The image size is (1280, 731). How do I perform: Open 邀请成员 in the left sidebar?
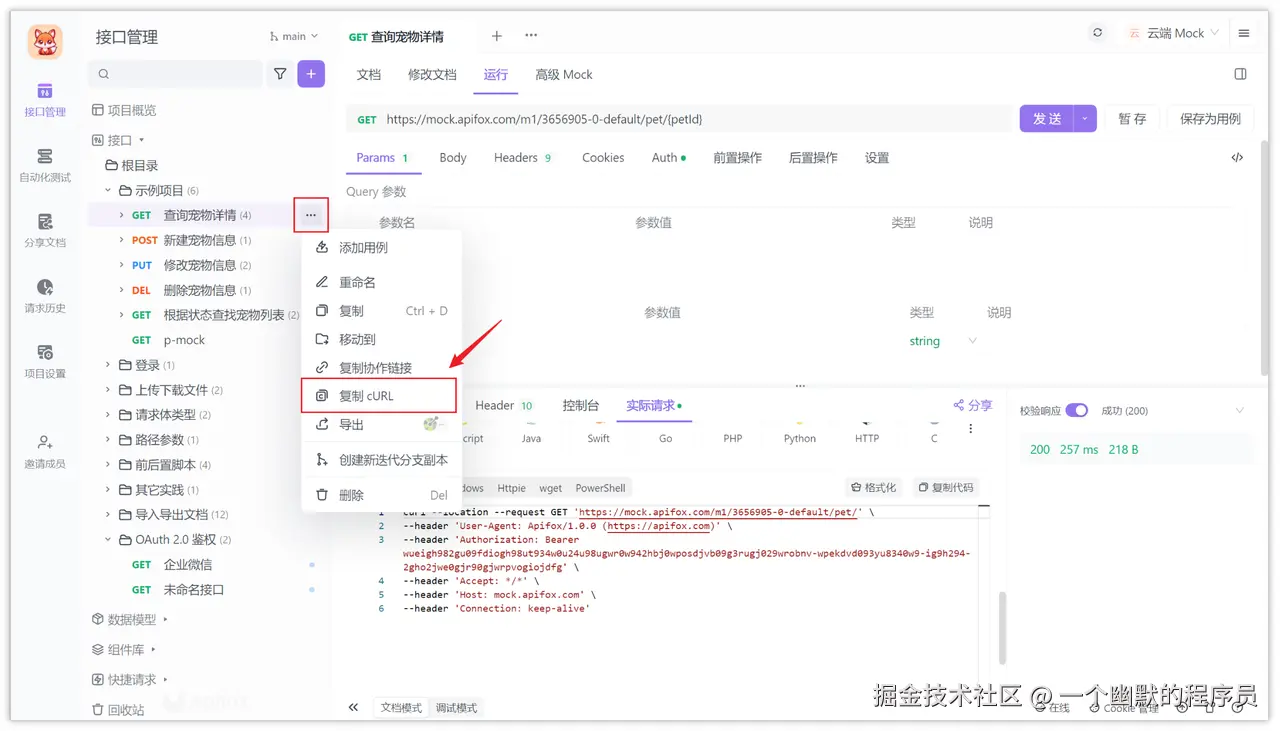[44, 452]
